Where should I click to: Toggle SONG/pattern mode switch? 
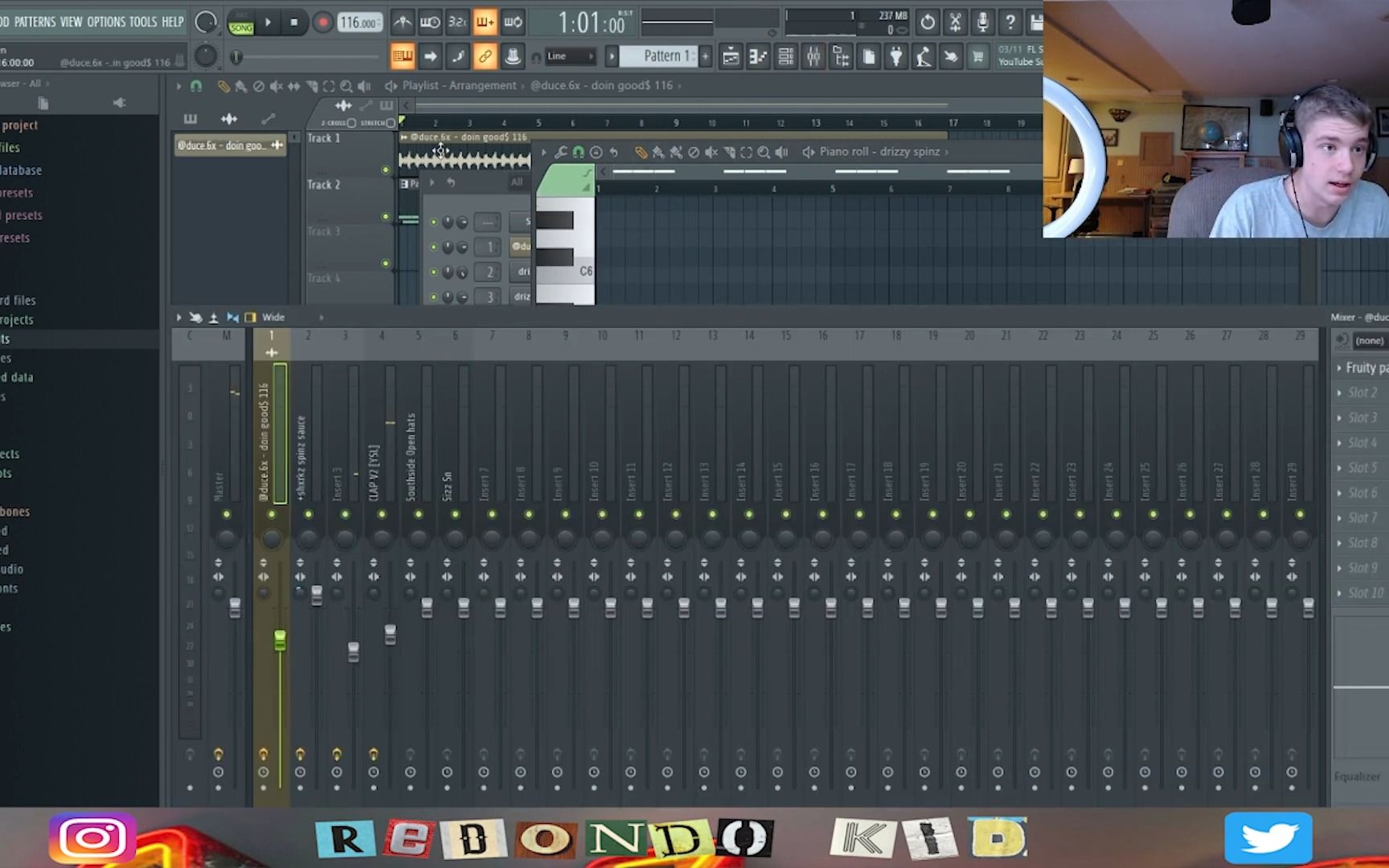click(x=240, y=23)
